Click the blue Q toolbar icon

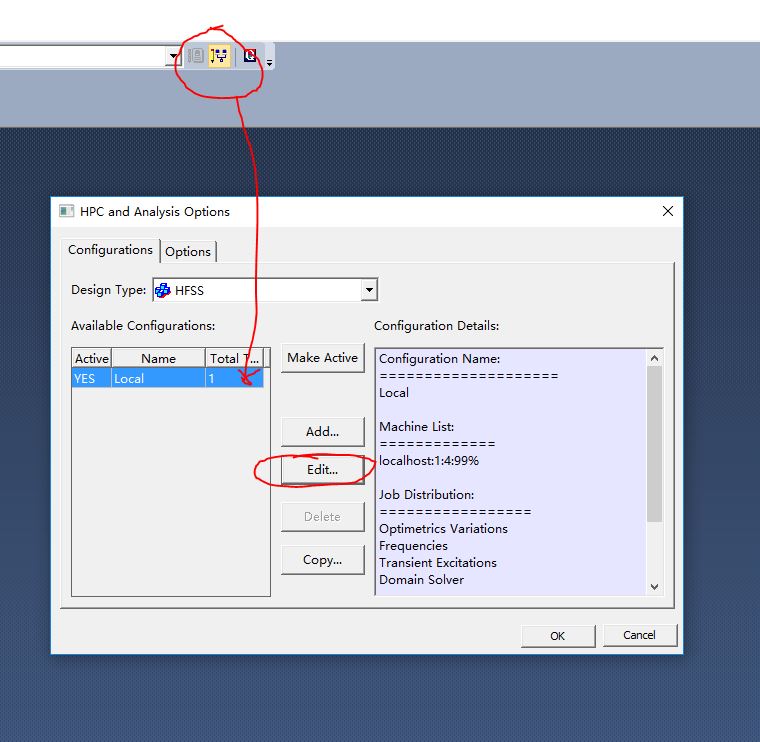pyautogui.click(x=250, y=56)
